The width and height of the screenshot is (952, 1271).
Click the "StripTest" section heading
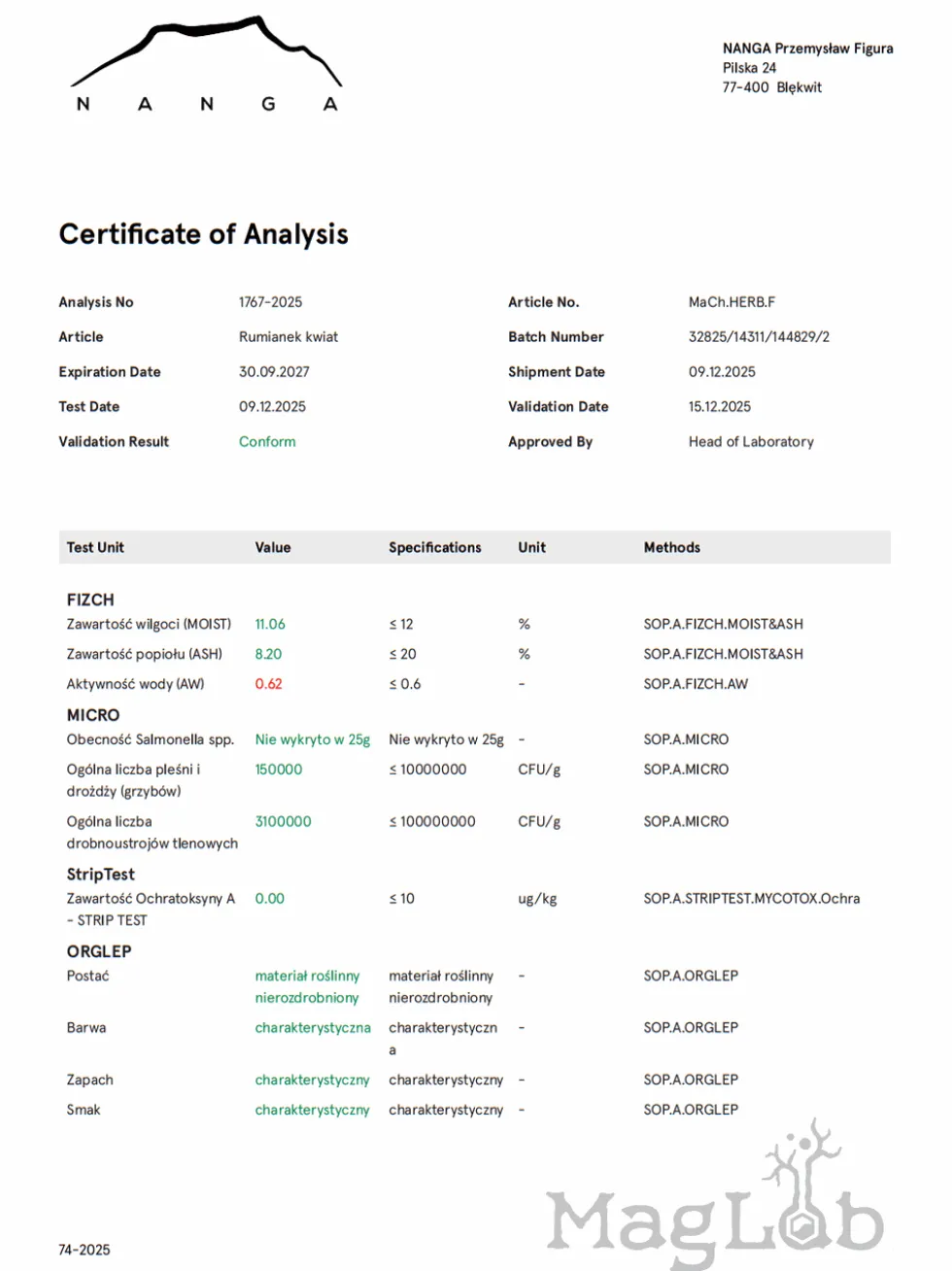coord(101,875)
